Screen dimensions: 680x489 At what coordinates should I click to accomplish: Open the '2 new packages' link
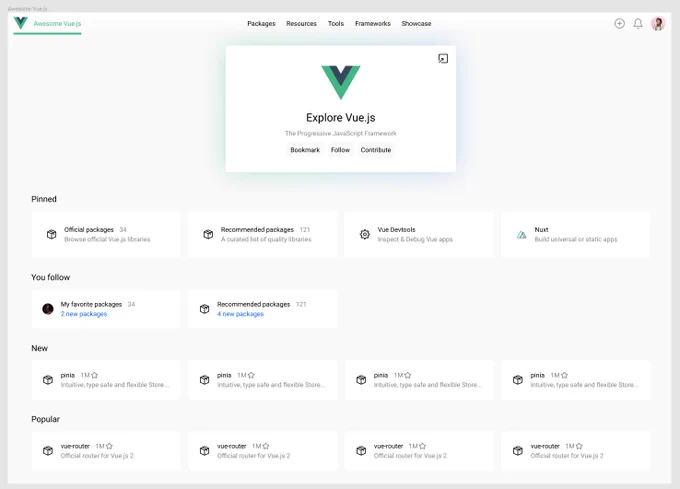84,314
